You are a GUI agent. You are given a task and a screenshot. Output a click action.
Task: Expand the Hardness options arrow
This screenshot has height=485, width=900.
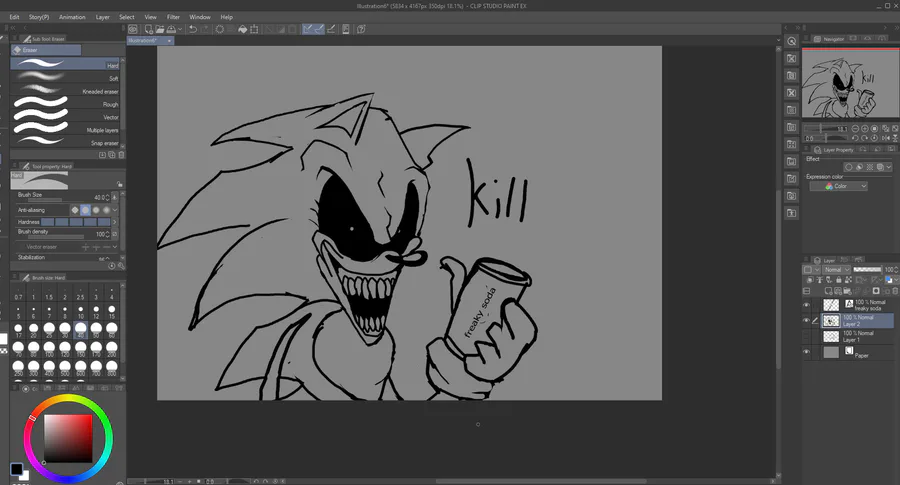115,222
